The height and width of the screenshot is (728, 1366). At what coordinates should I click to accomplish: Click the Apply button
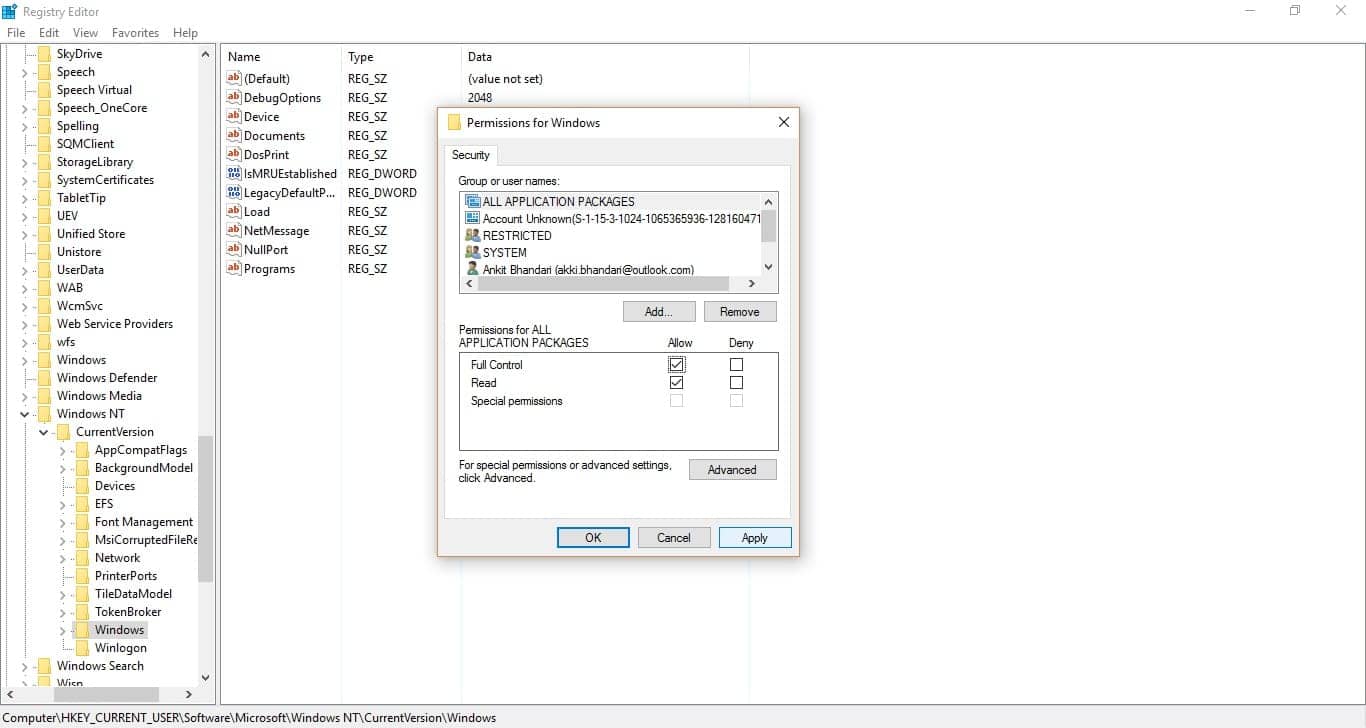tap(755, 538)
